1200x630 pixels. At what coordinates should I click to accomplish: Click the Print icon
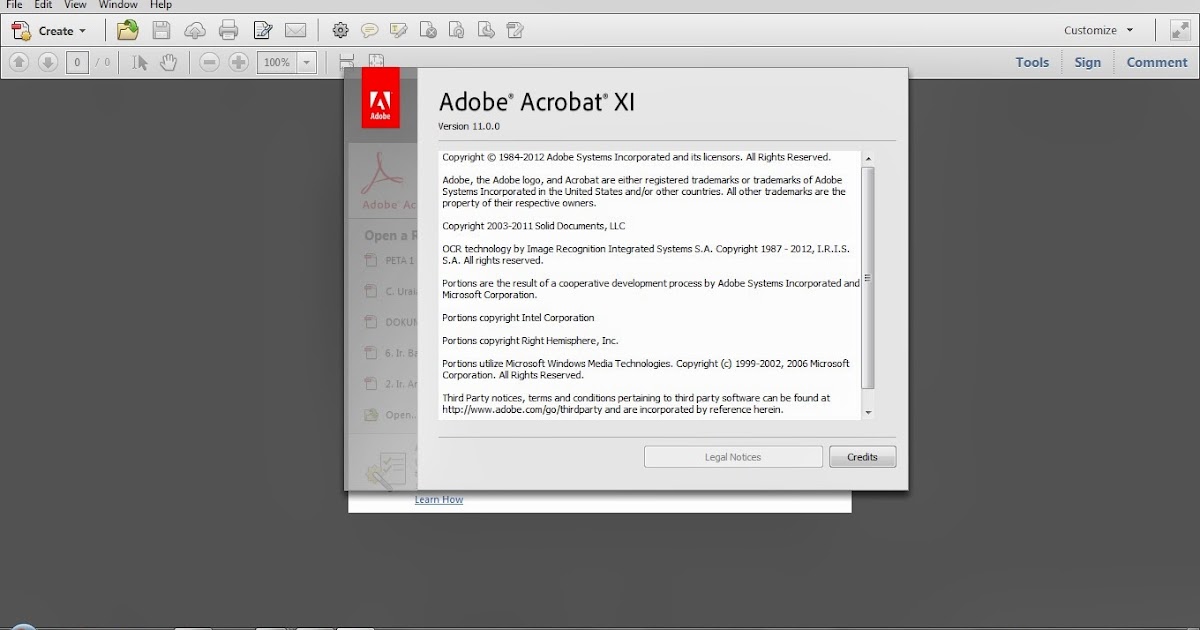(229, 30)
